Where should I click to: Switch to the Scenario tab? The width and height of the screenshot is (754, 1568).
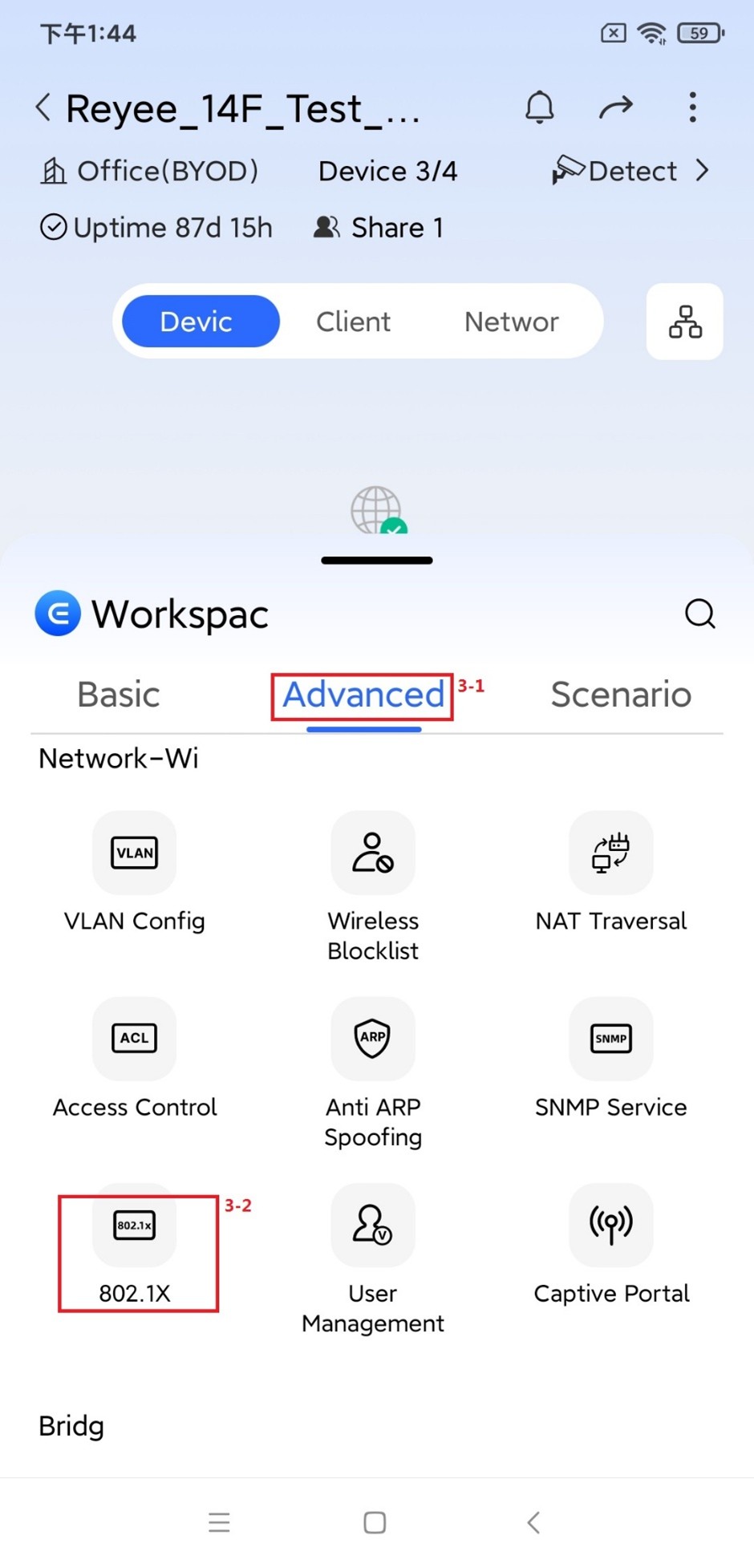(621, 695)
